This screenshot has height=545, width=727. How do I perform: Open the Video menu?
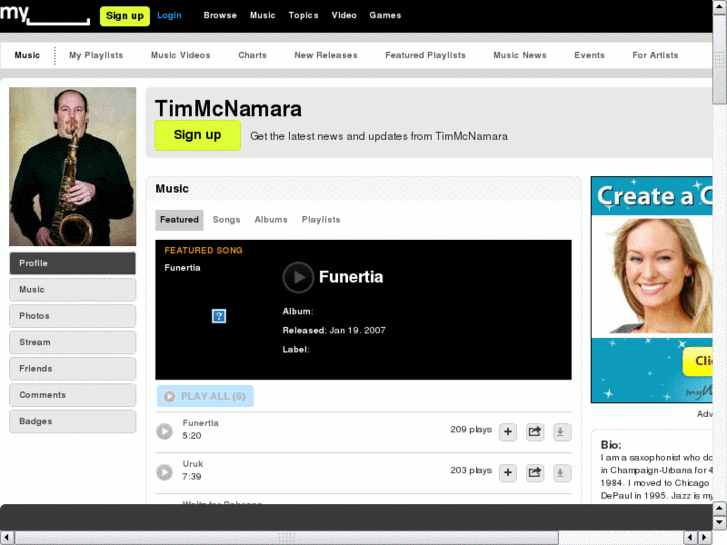coord(344,15)
